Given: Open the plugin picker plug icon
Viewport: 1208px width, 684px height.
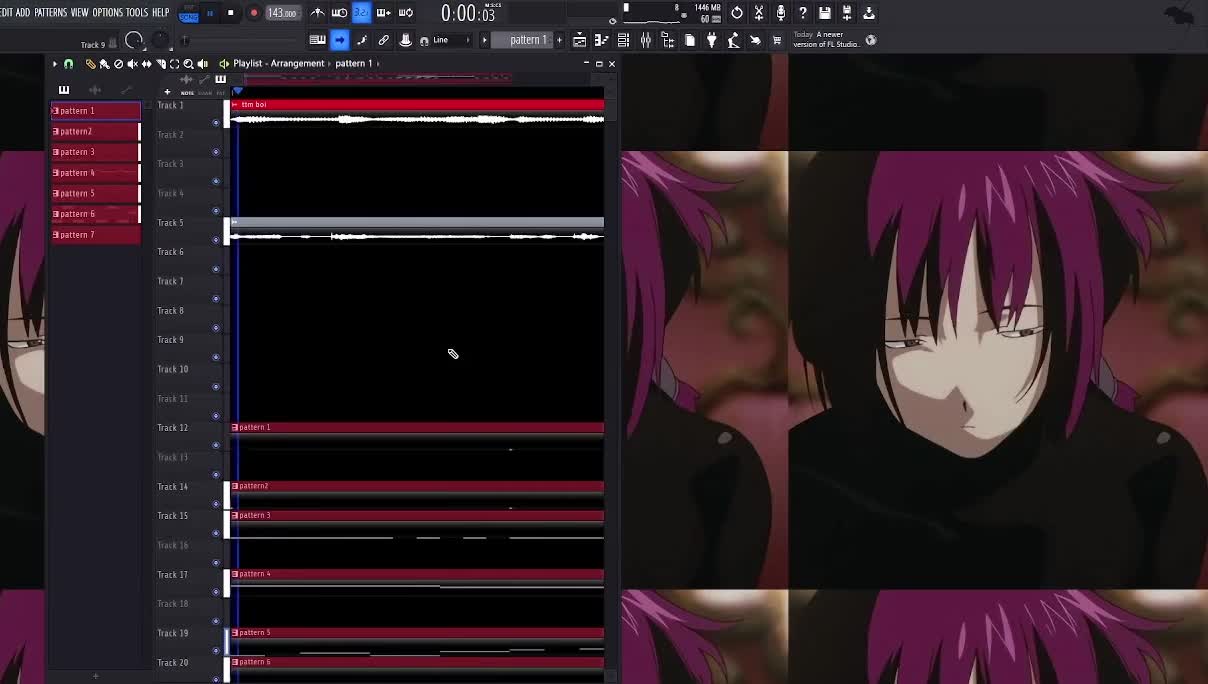Looking at the screenshot, I should [x=711, y=40].
